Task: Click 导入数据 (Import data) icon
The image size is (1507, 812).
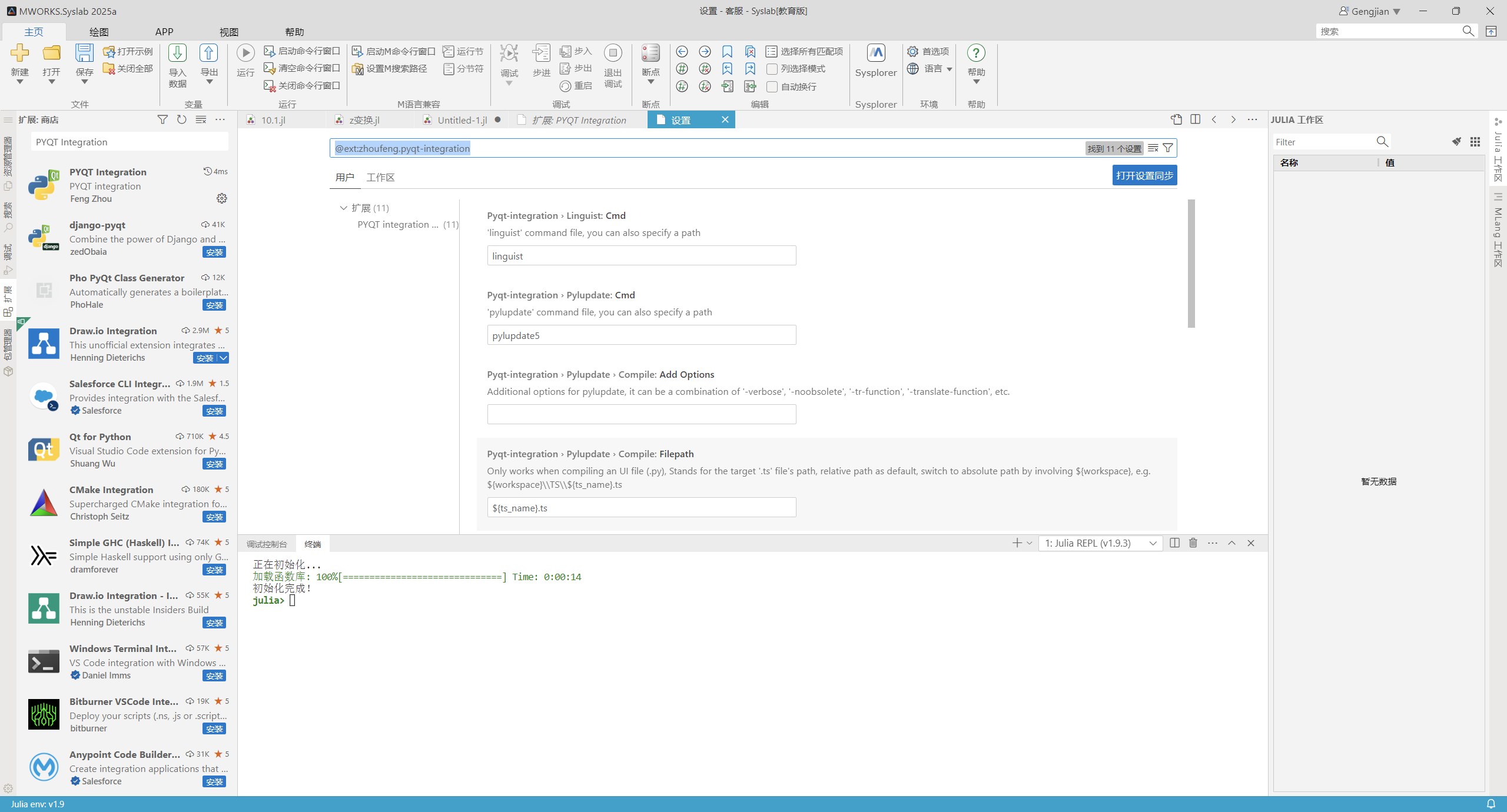Action: [177, 53]
